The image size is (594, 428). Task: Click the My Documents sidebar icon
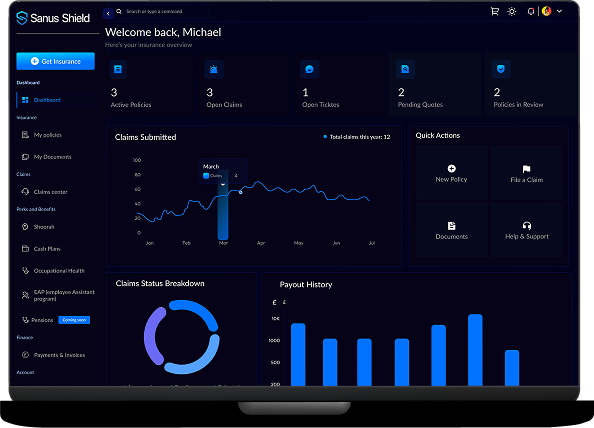(x=25, y=157)
